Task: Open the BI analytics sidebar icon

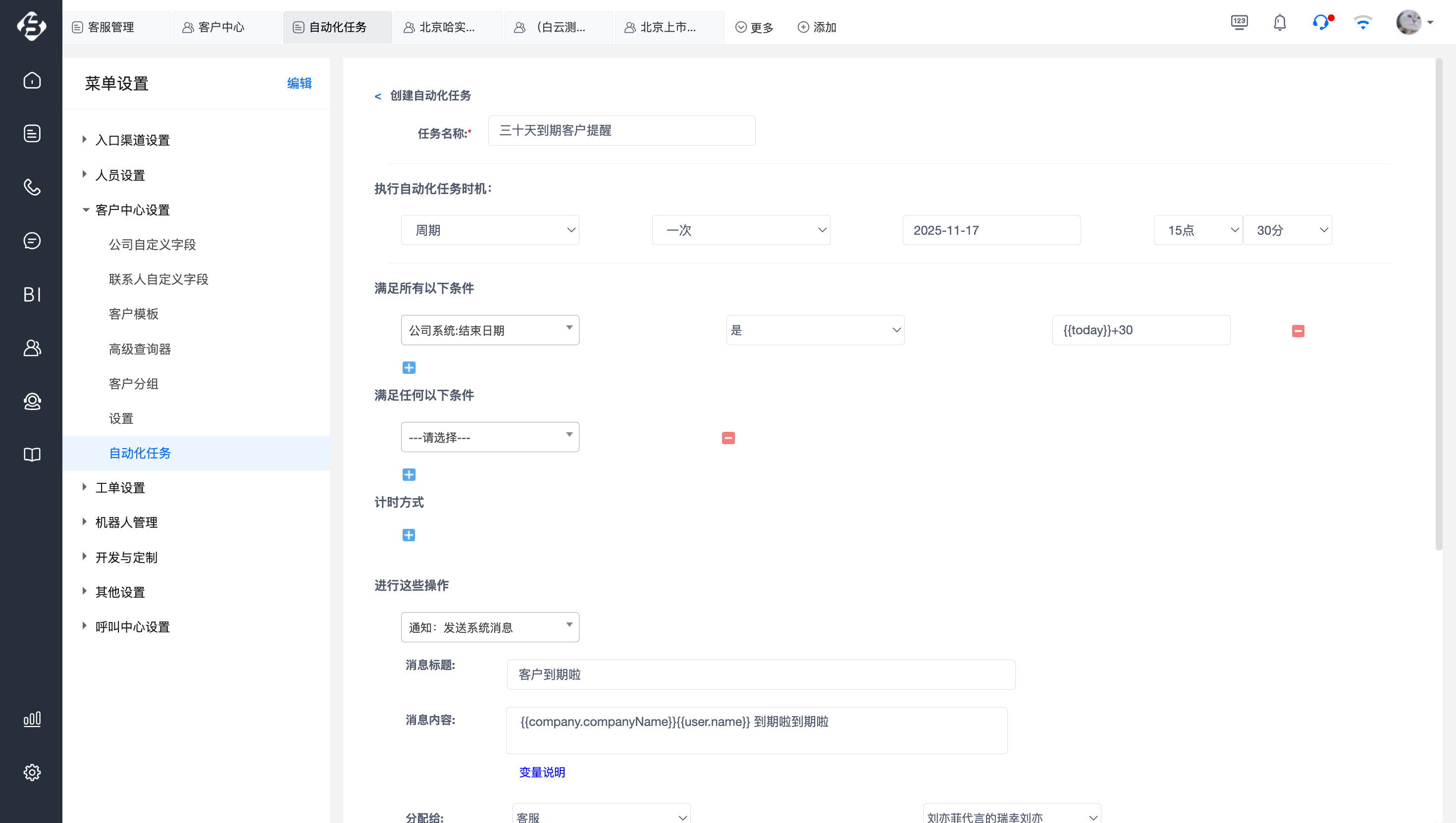Action: (x=32, y=294)
